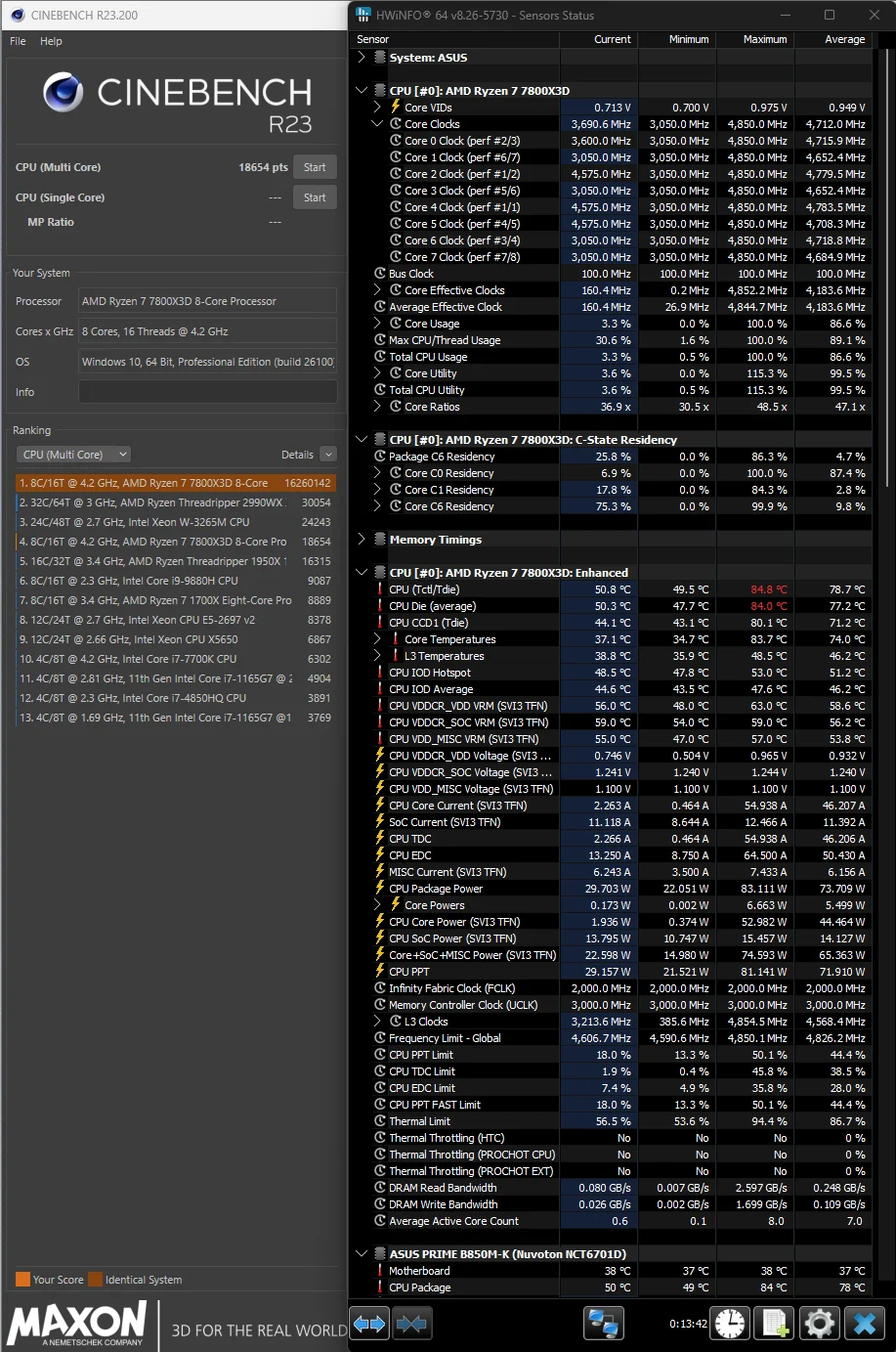Open the Details dropdown arrow in Ranking
The width and height of the screenshot is (896, 1352).
tap(328, 455)
